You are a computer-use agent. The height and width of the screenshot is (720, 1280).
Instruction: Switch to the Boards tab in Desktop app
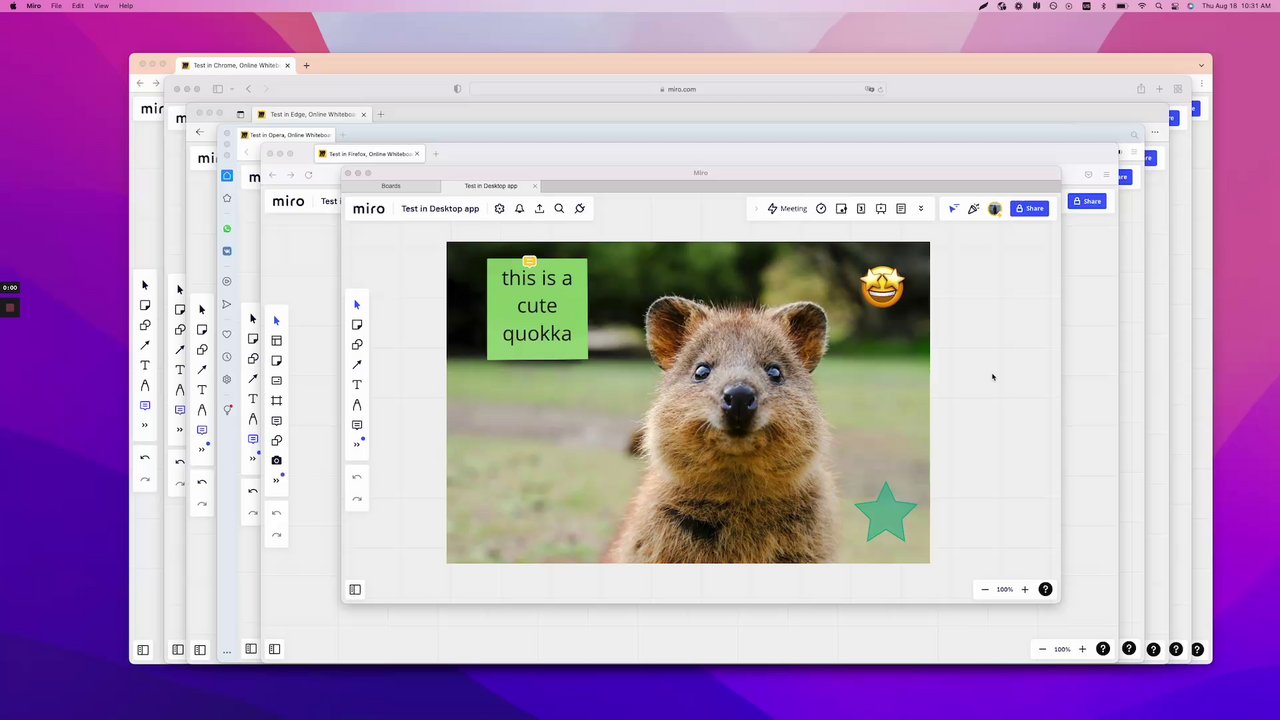tap(391, 186)
